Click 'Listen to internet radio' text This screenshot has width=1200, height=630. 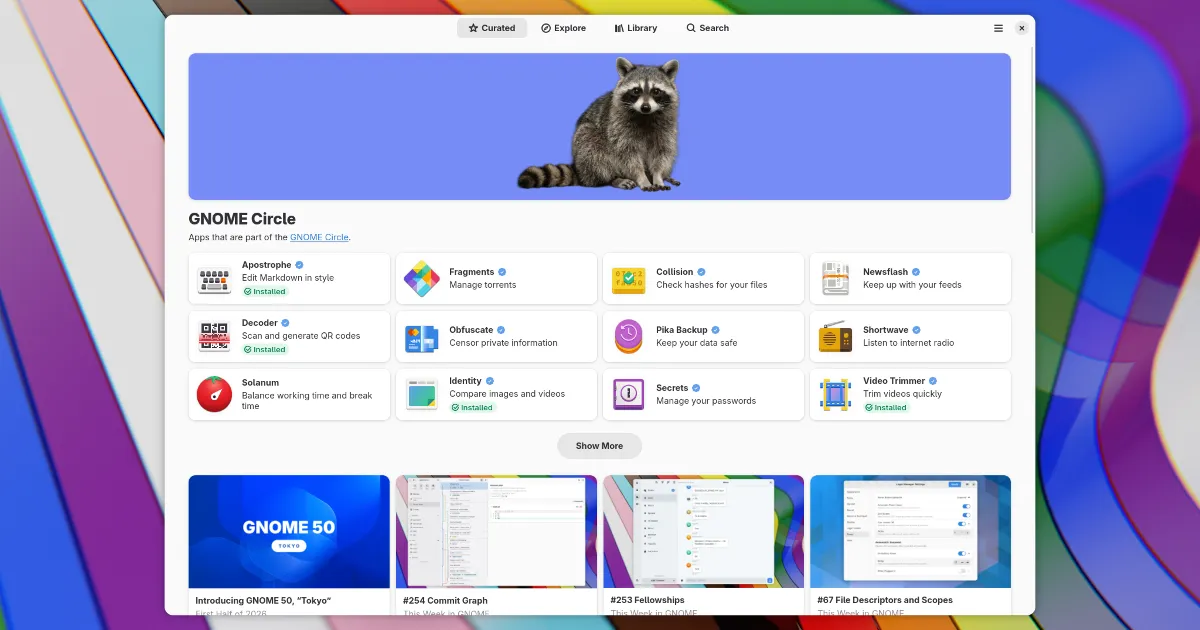[x=909, y=343]
